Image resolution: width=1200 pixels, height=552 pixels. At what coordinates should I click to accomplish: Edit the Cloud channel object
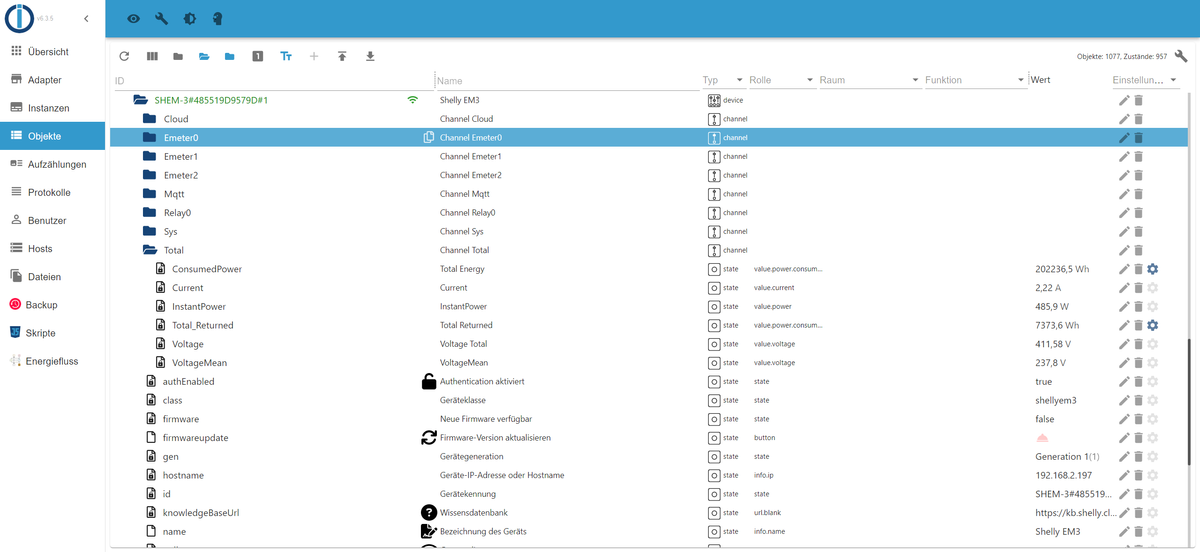pos(1124,119)
